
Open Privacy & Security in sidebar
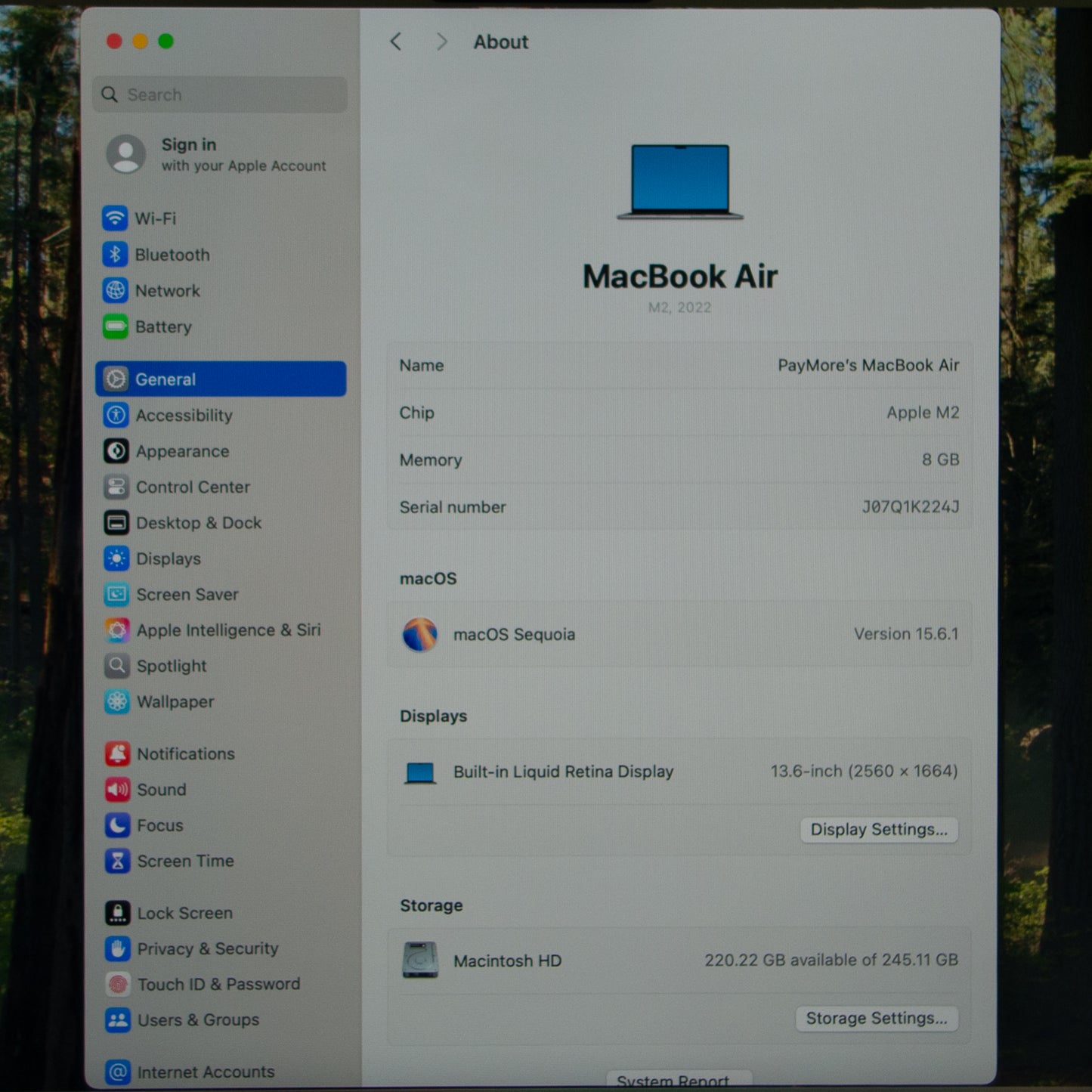(x=207, y=948)
